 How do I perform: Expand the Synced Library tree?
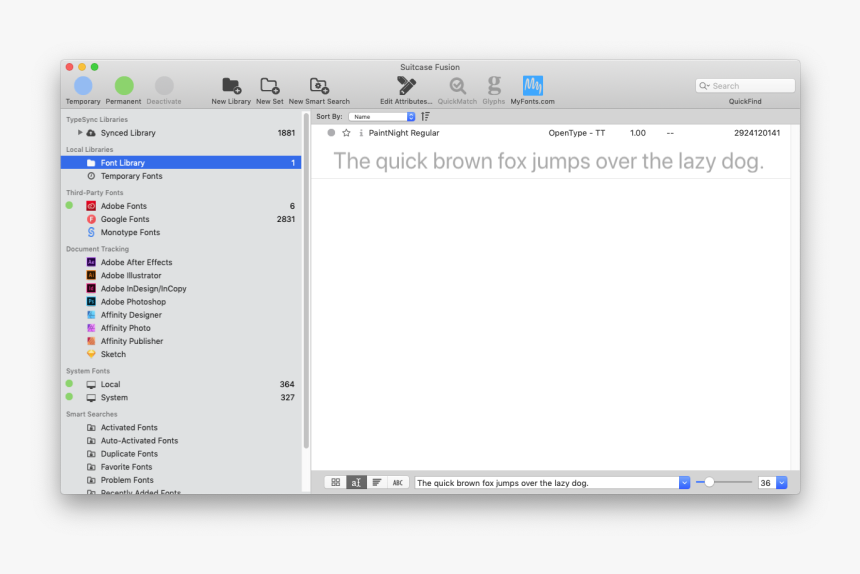[x=80, y=133]
